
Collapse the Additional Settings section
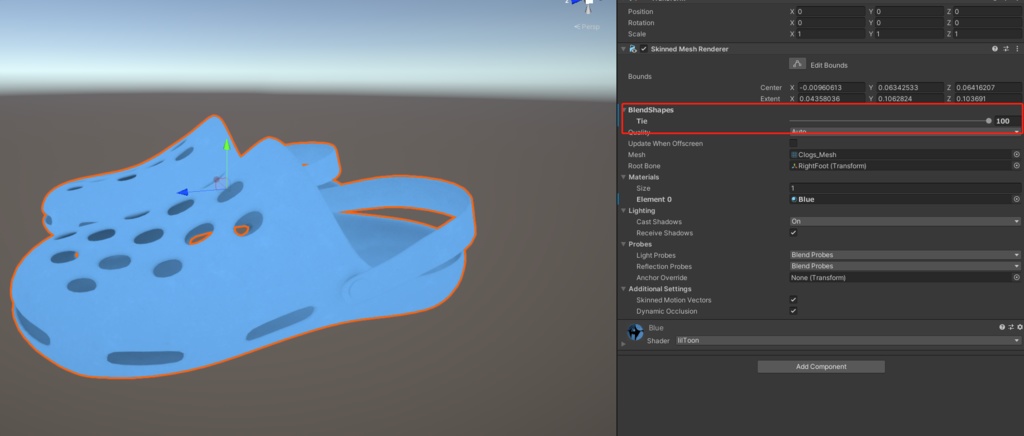point(623,288)
